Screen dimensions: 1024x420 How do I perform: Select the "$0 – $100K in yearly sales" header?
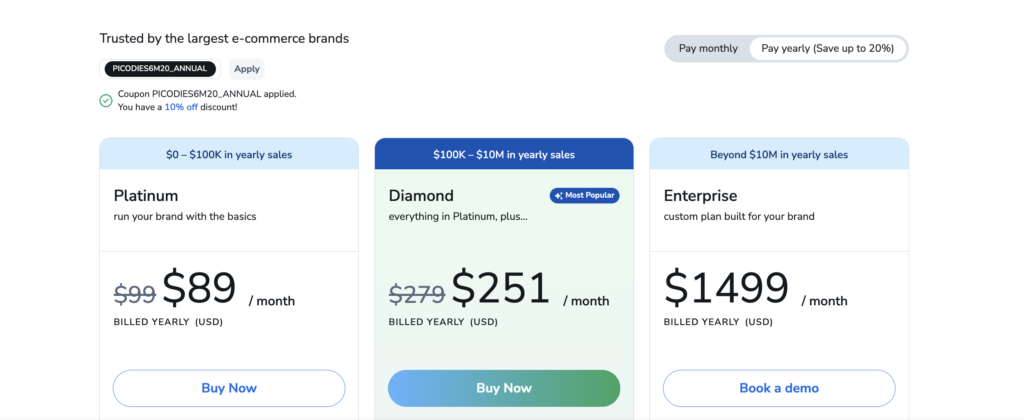click(x=229, y=154)
